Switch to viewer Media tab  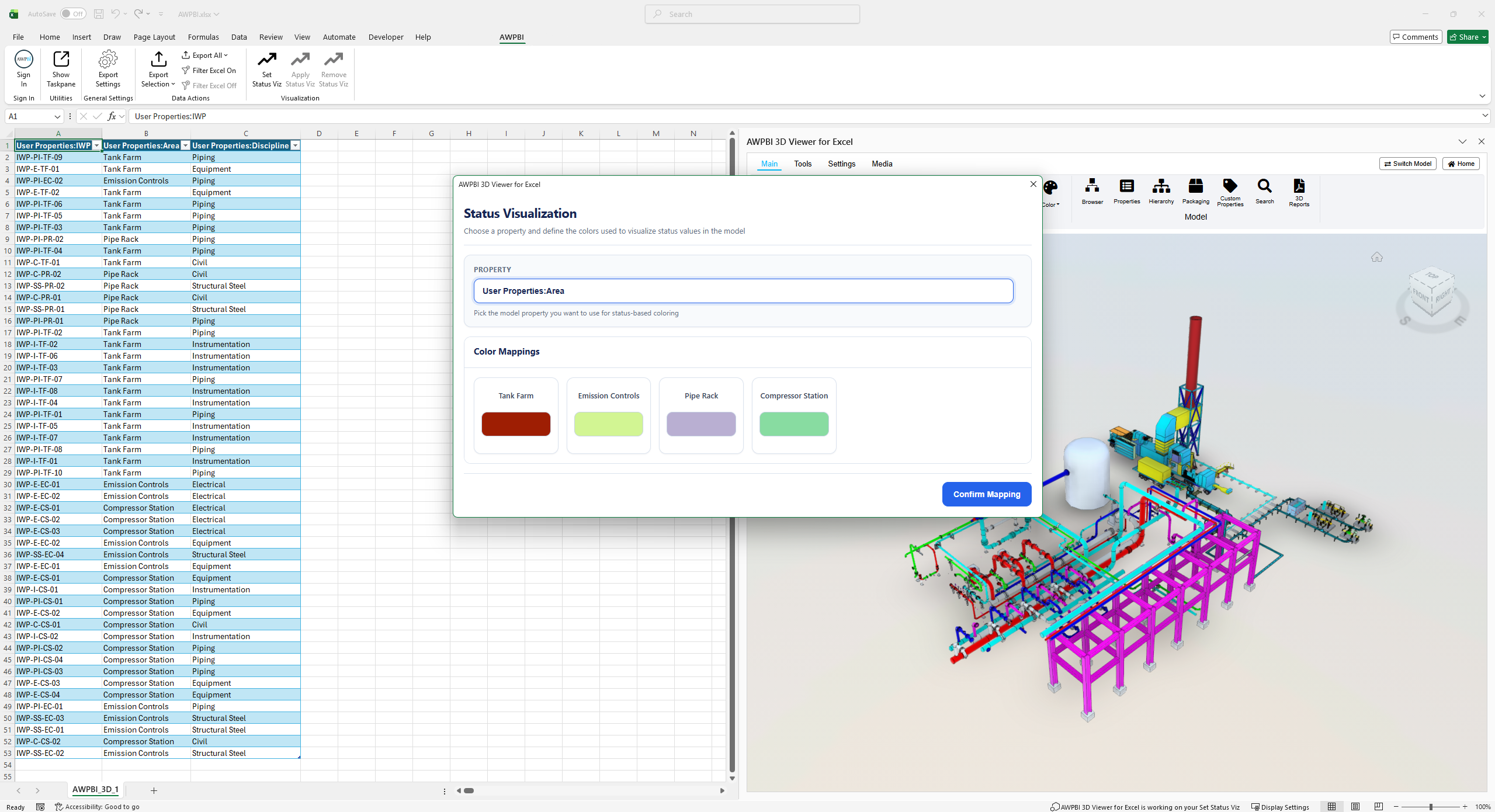point(882,164)
